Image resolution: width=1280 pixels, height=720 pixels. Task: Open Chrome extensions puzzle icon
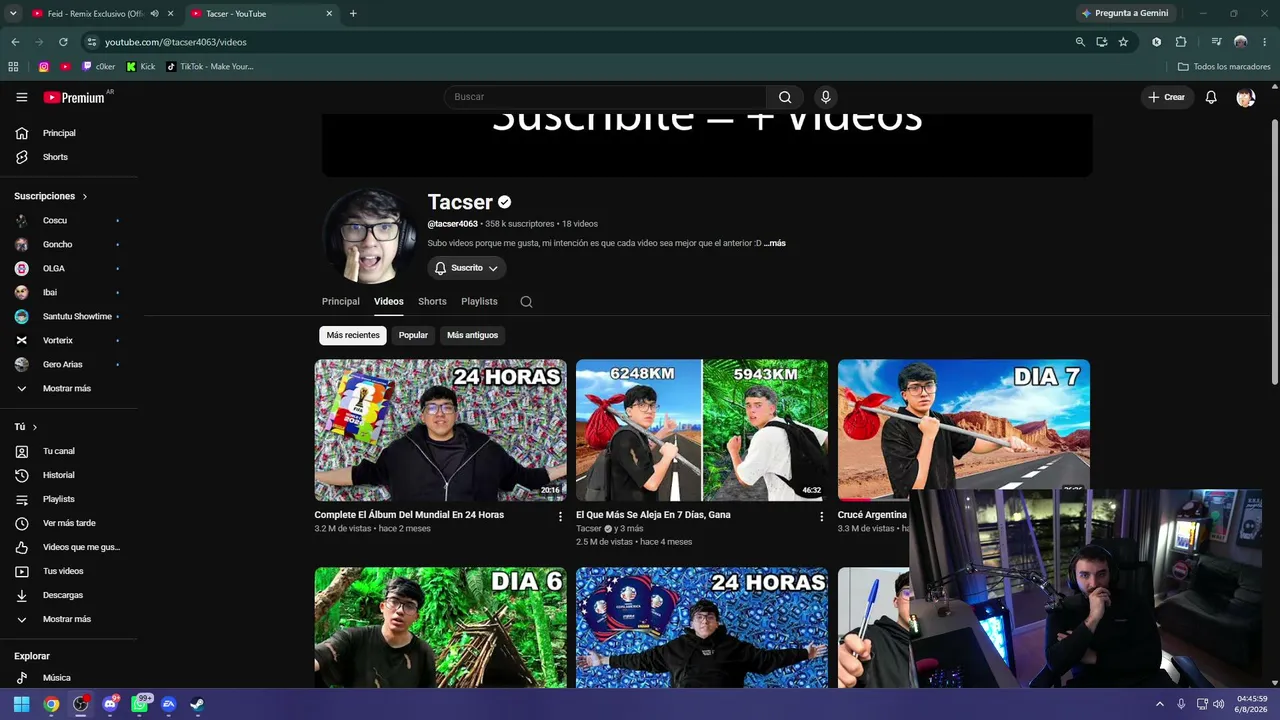point(1181,42)
